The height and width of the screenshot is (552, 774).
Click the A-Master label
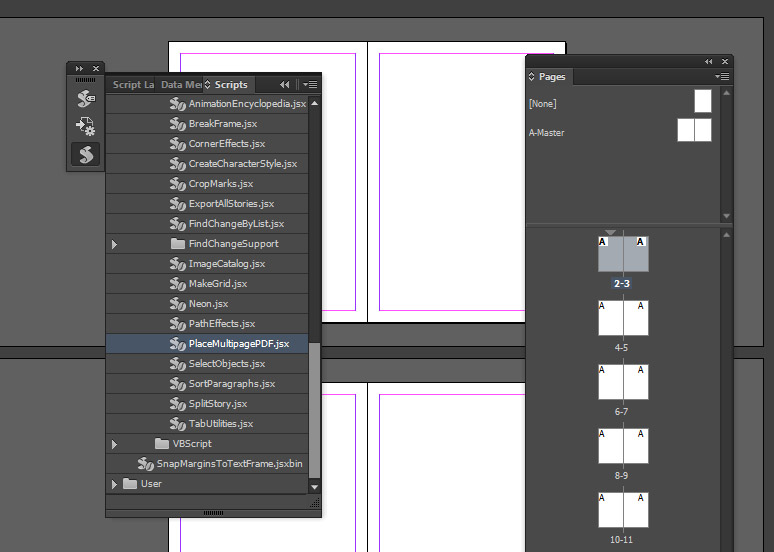(x=546, y=132)
